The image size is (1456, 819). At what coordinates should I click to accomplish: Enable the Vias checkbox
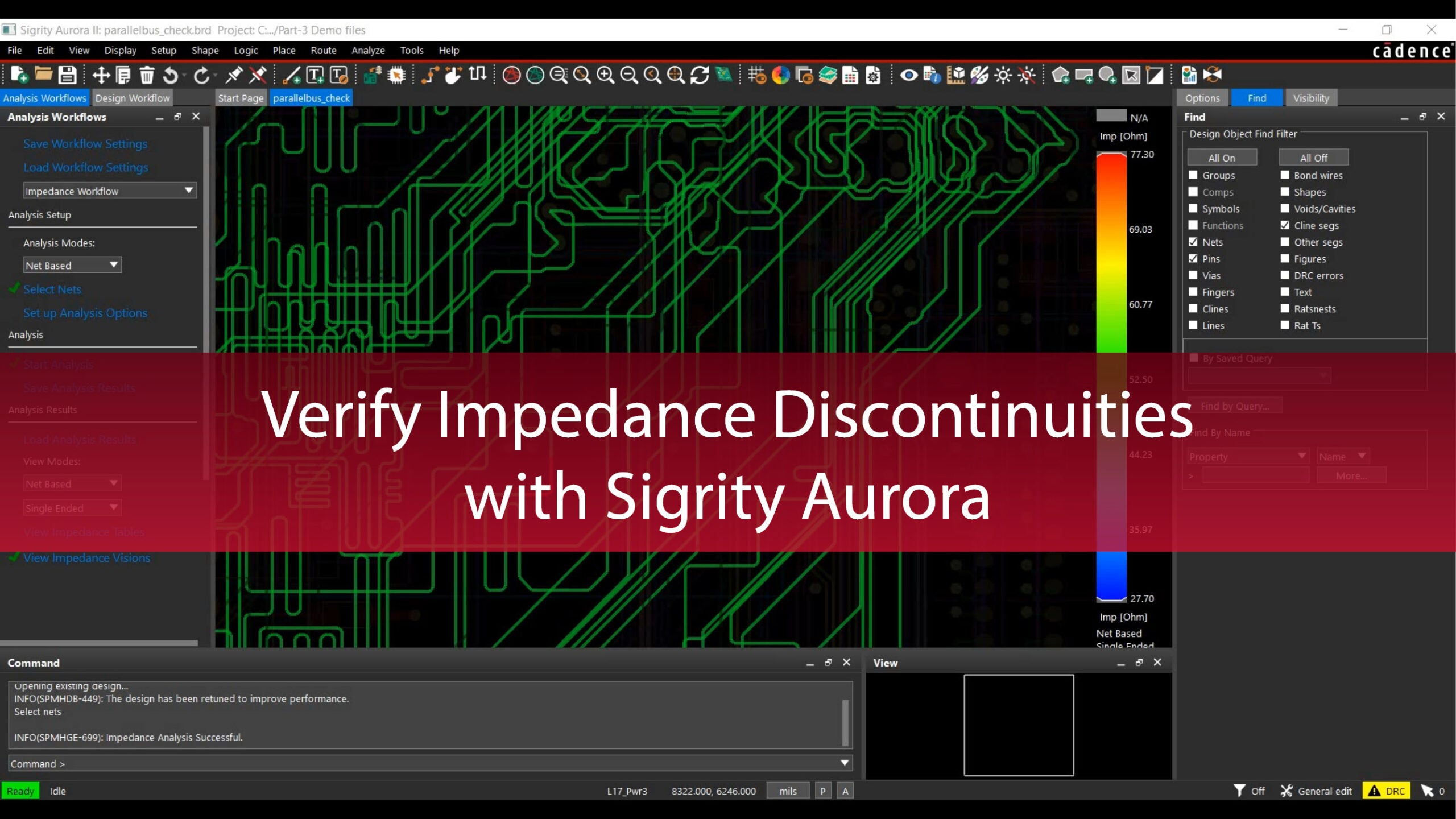[1193, 275]
